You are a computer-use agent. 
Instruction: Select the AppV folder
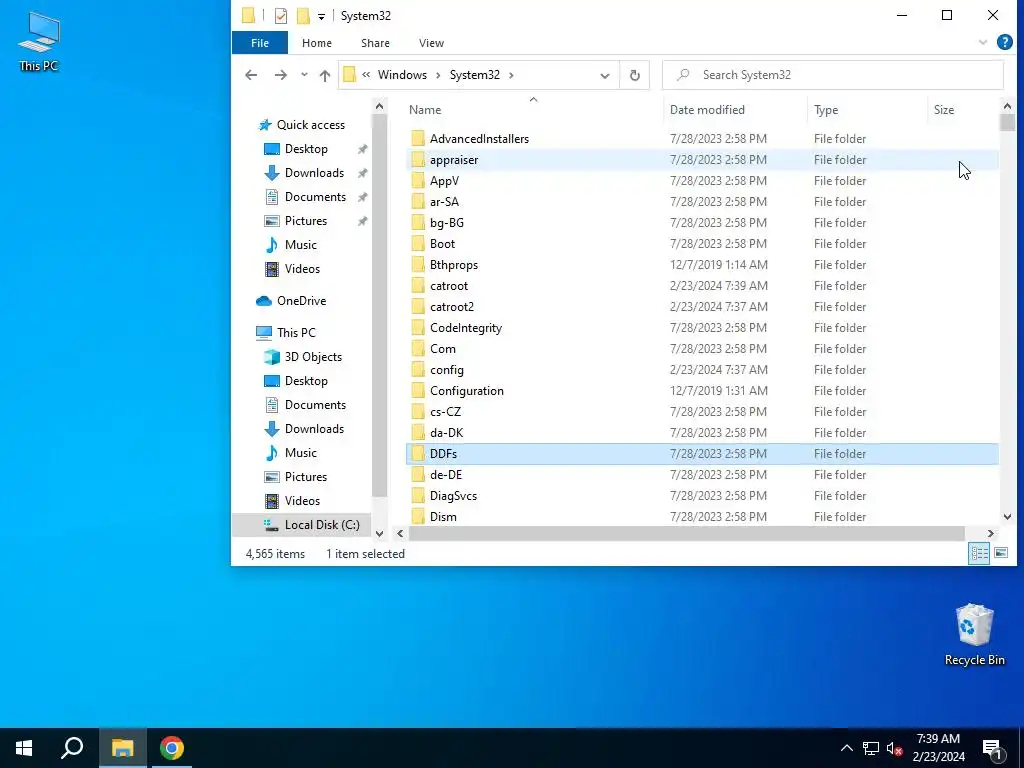(444, 181)
